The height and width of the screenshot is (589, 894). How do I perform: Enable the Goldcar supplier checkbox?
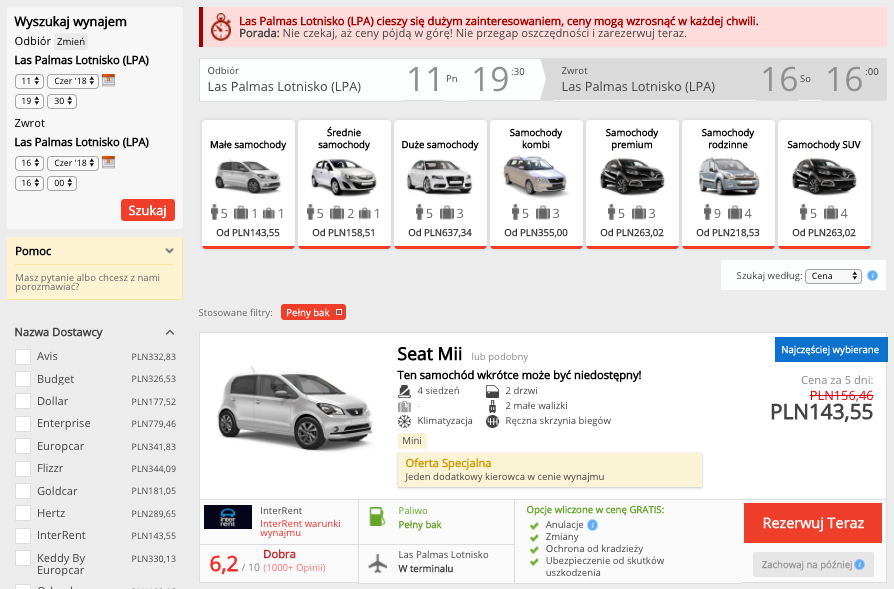[x=23, y=491]
